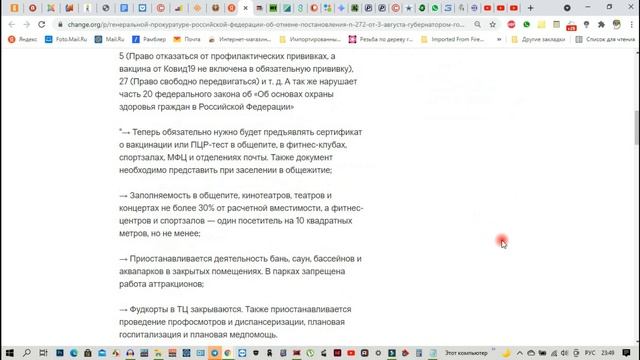This screenshot has width=640, height=360.
Task: Open the red ad blocker extension
Action: point(511,24)
